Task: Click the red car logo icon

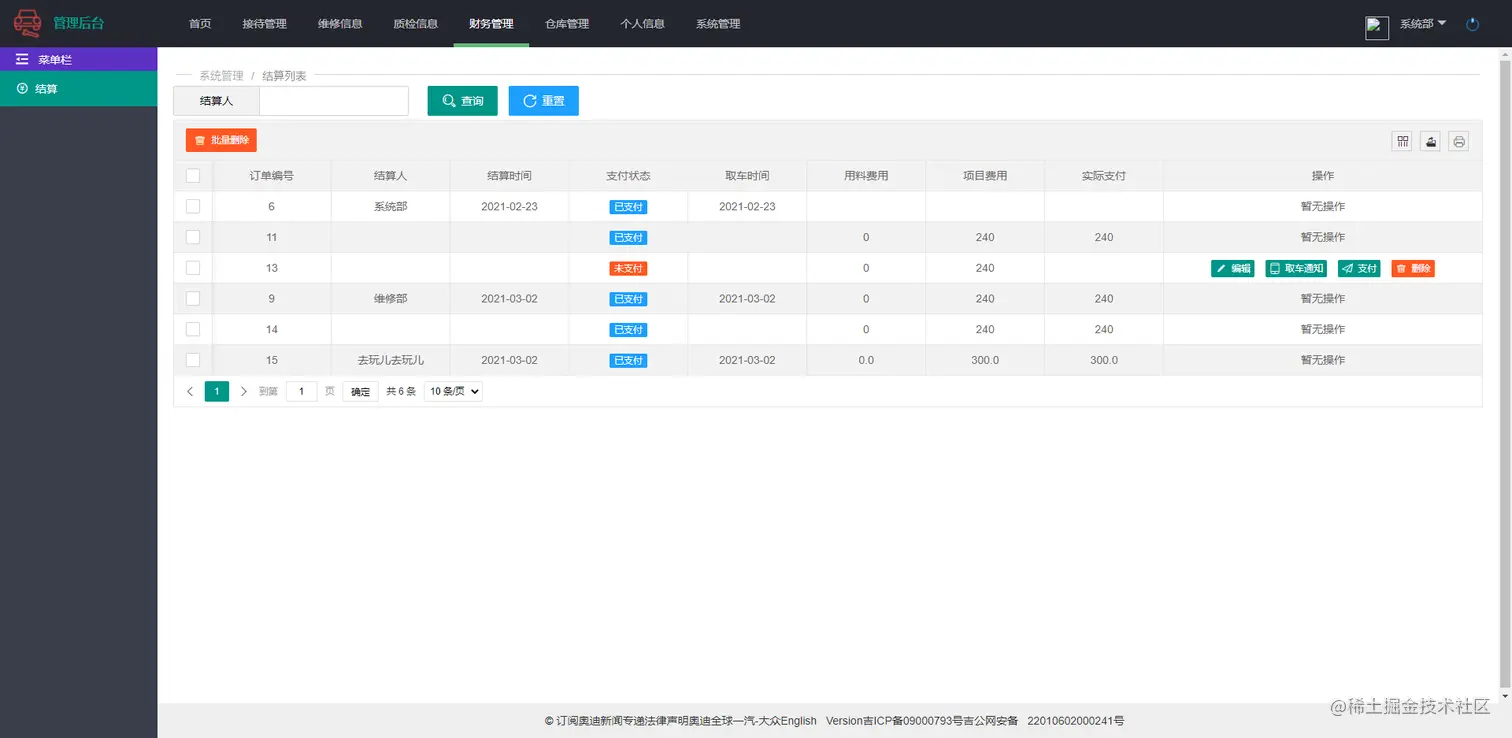Action: point(27,22)
